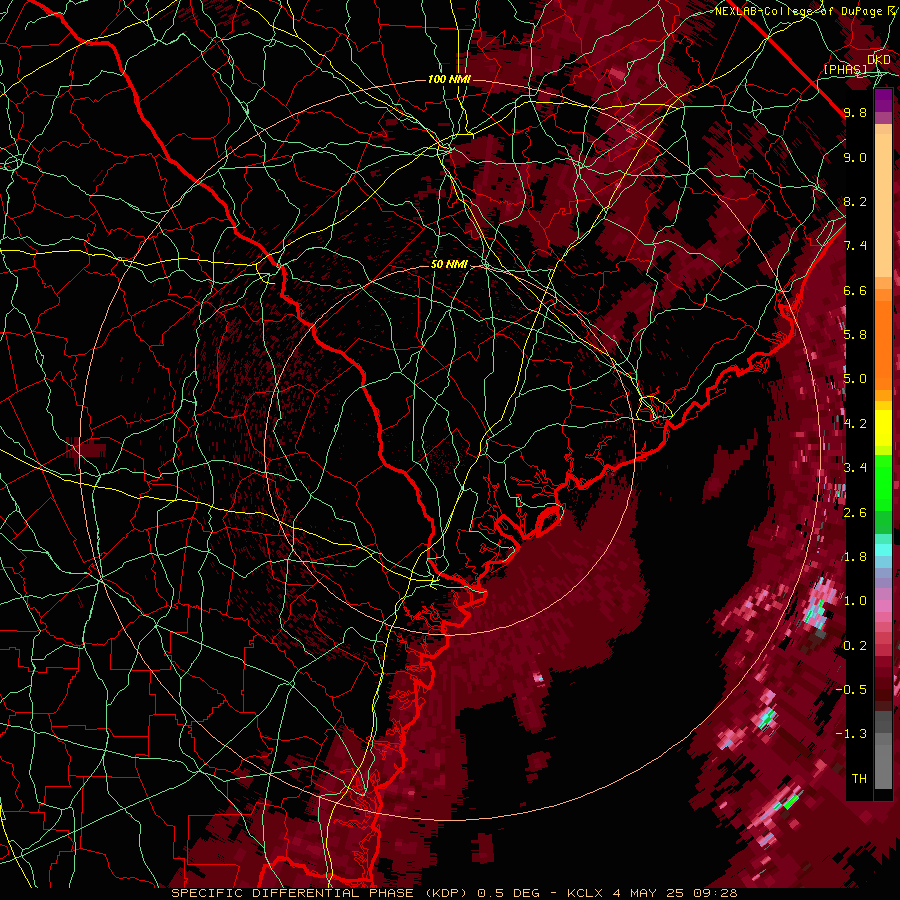The height and width of the screenshot is (900, 900).
Task: Click the 1.0 value on the color scale
Action: [x=855, y=601]
